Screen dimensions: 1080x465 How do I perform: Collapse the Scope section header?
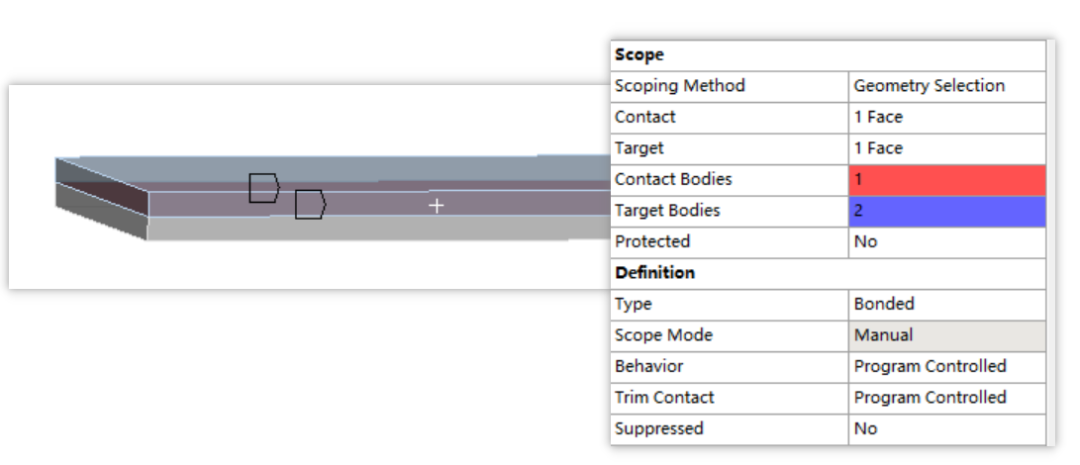[x=828, y=55]
